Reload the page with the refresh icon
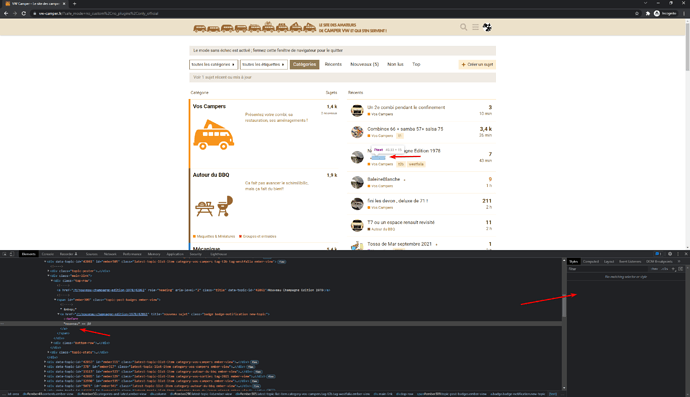Image resolution: width=690 pixels, height=397 pixels. point(23,13)
